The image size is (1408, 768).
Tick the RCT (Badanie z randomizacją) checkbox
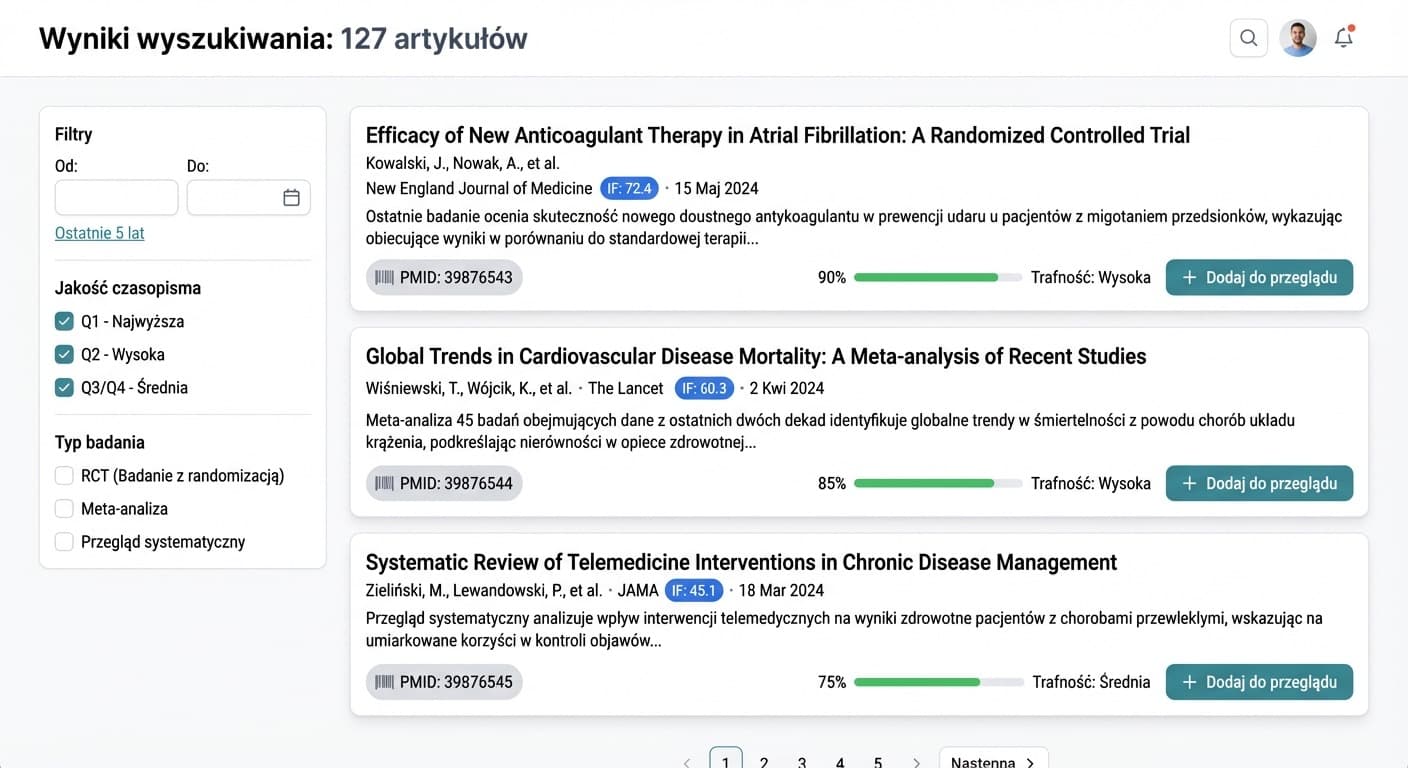(64, 476)
